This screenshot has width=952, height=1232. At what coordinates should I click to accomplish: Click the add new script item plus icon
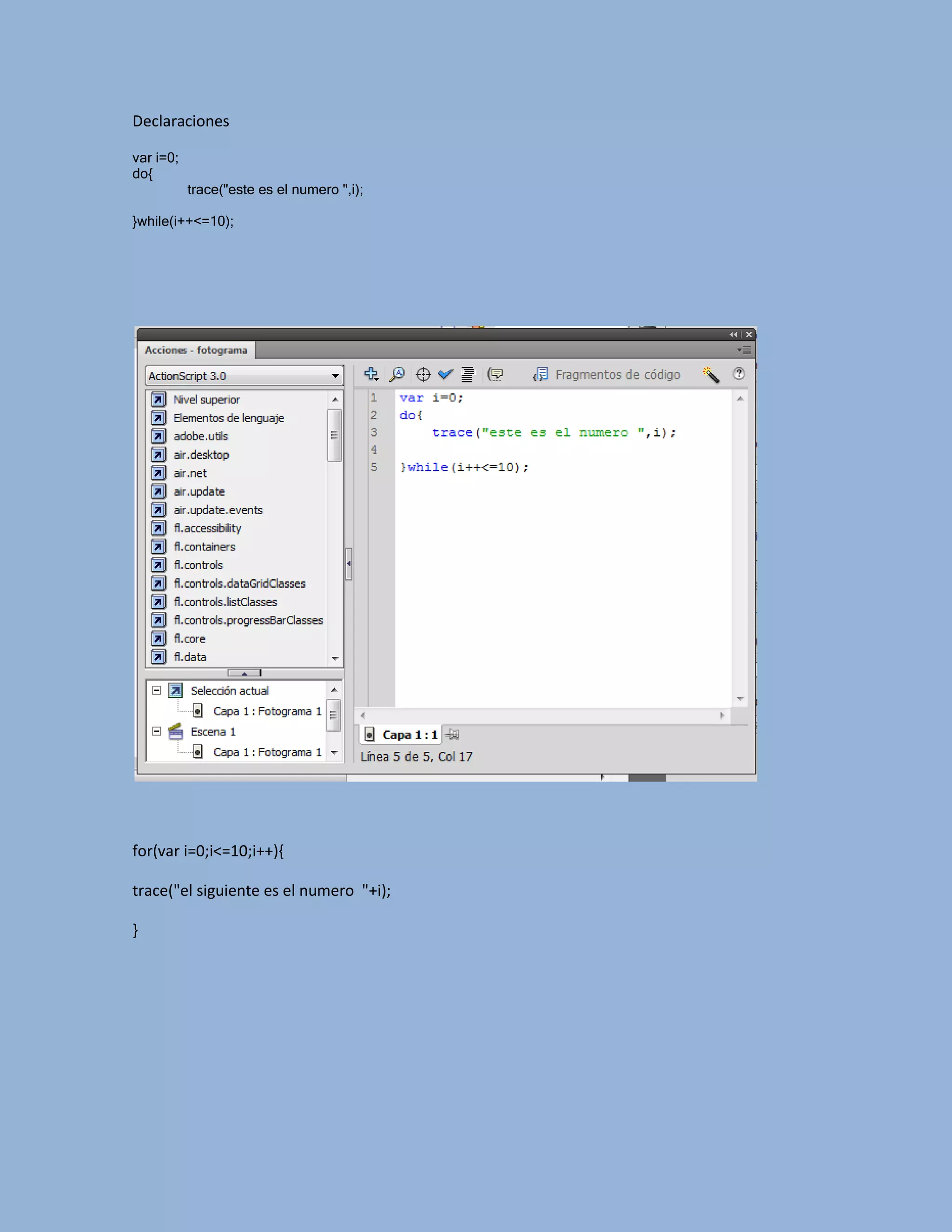tap(371, 374)
